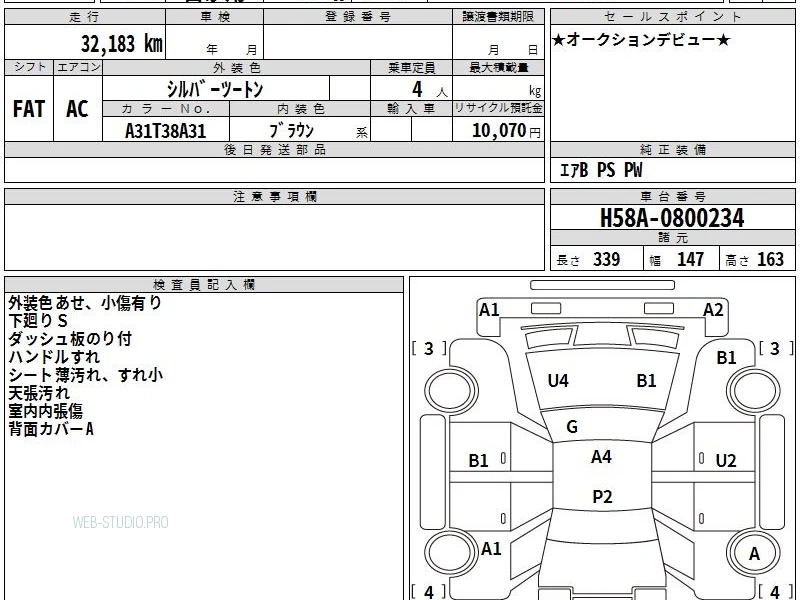The height and width of the screenshot is (600, 800).
Task: Select the G mark on the windshield
Action: pos(572,427)
